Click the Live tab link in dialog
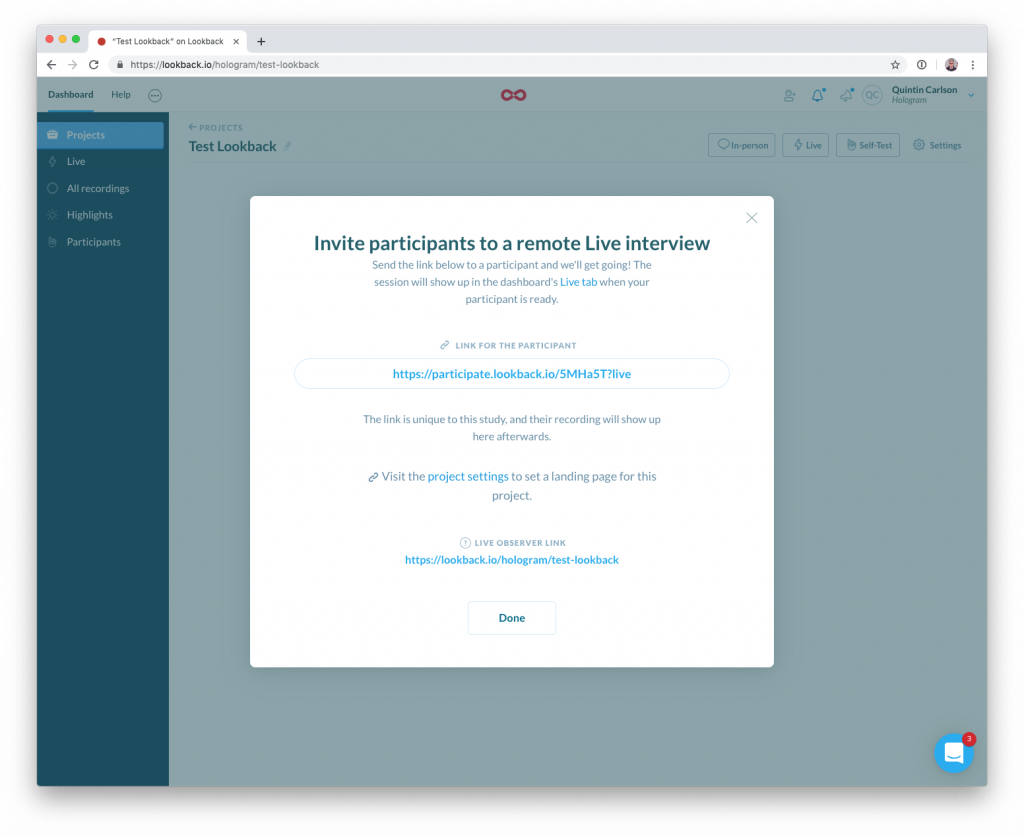 click(579, 282)
